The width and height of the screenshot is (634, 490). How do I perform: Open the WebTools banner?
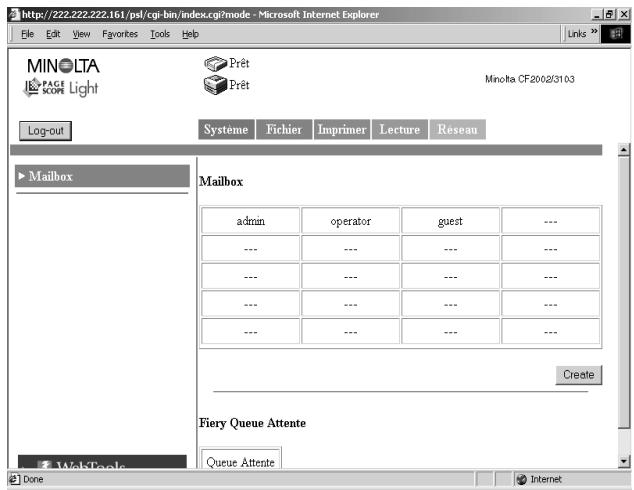102,462
